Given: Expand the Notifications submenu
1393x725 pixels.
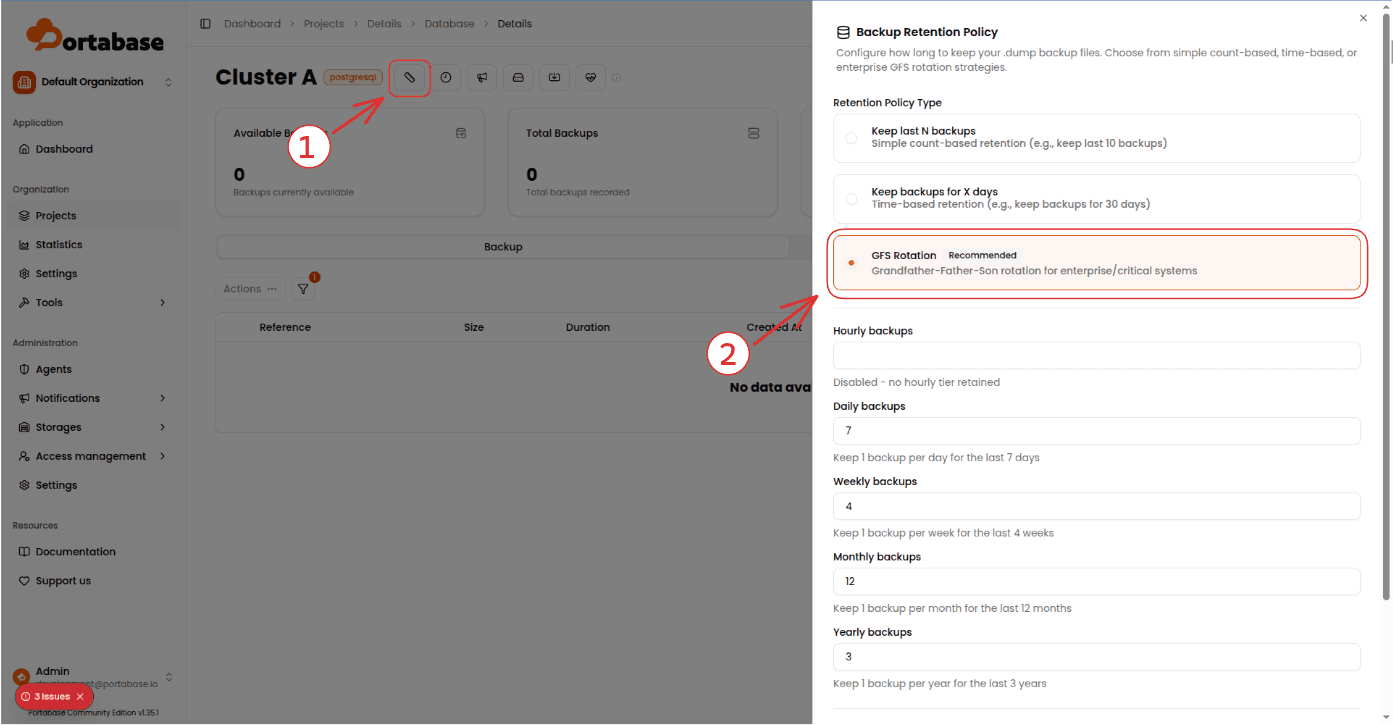Looking at the screenshot, I should click(92, 398).
